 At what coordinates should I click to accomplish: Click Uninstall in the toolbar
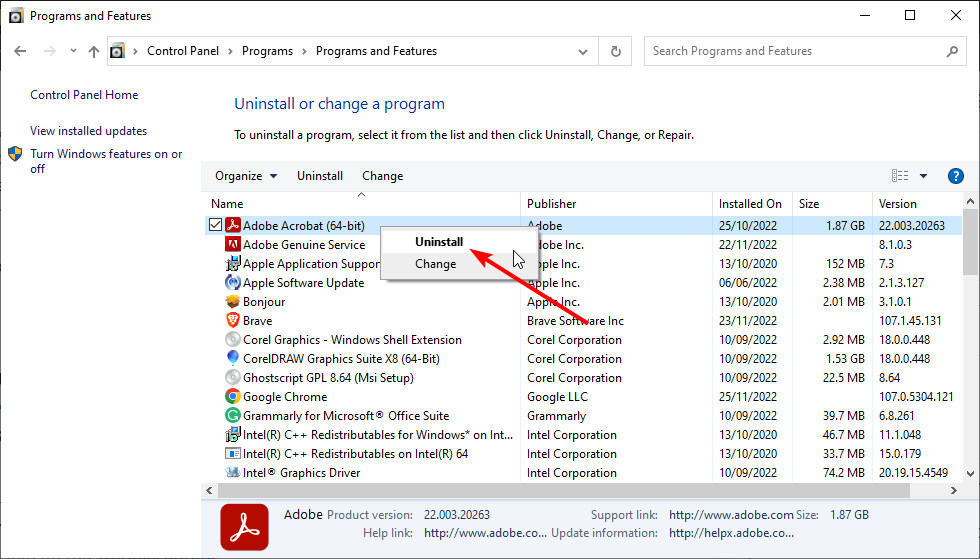pyautogui.click(x=320, y=176)
